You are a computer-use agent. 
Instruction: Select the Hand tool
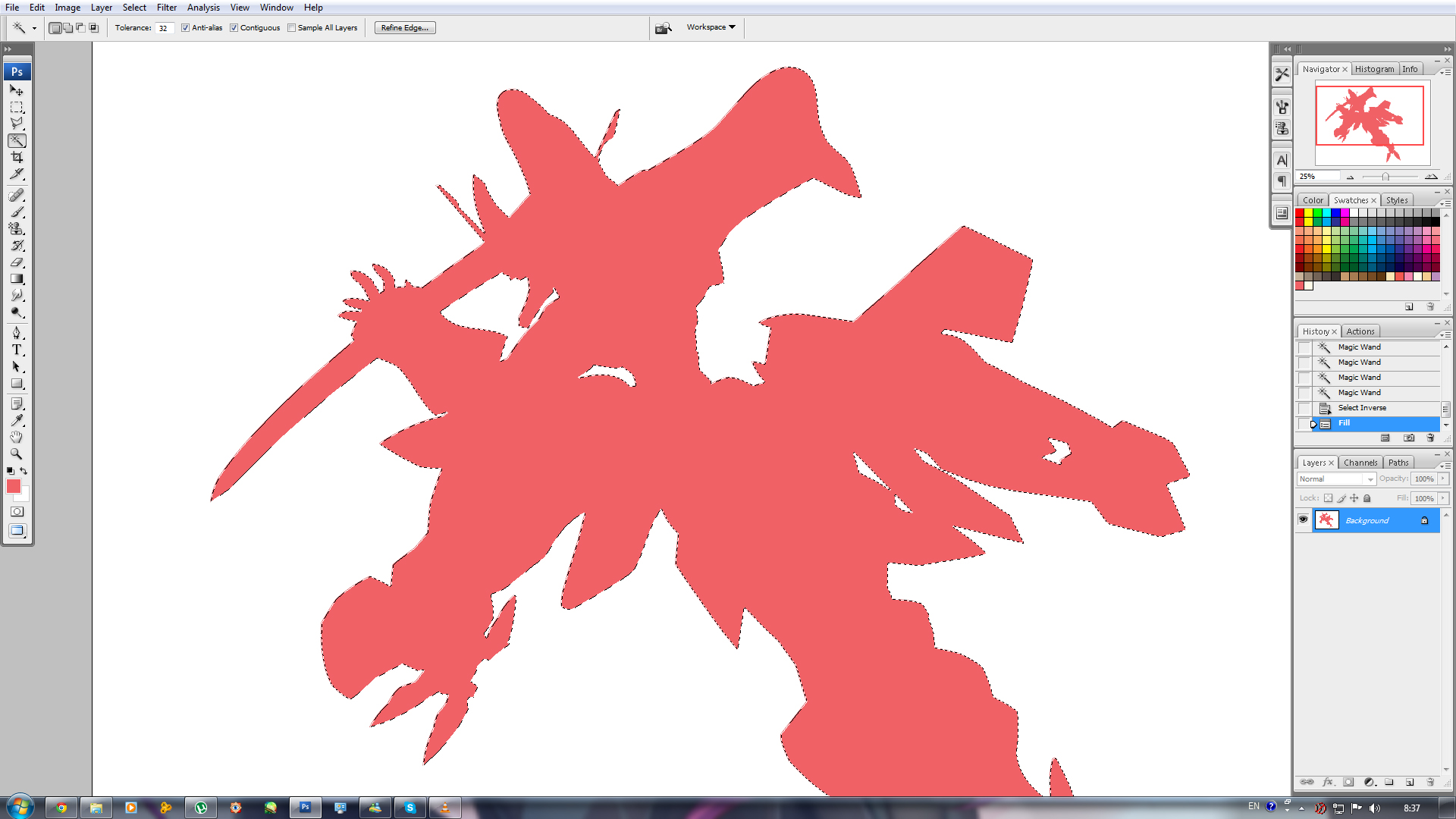(x=17, y=438)
